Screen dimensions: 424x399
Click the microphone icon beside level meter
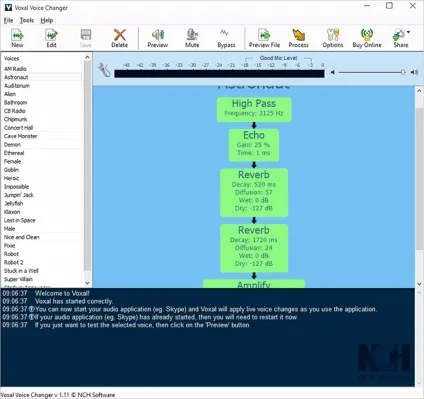click(104, 70)
